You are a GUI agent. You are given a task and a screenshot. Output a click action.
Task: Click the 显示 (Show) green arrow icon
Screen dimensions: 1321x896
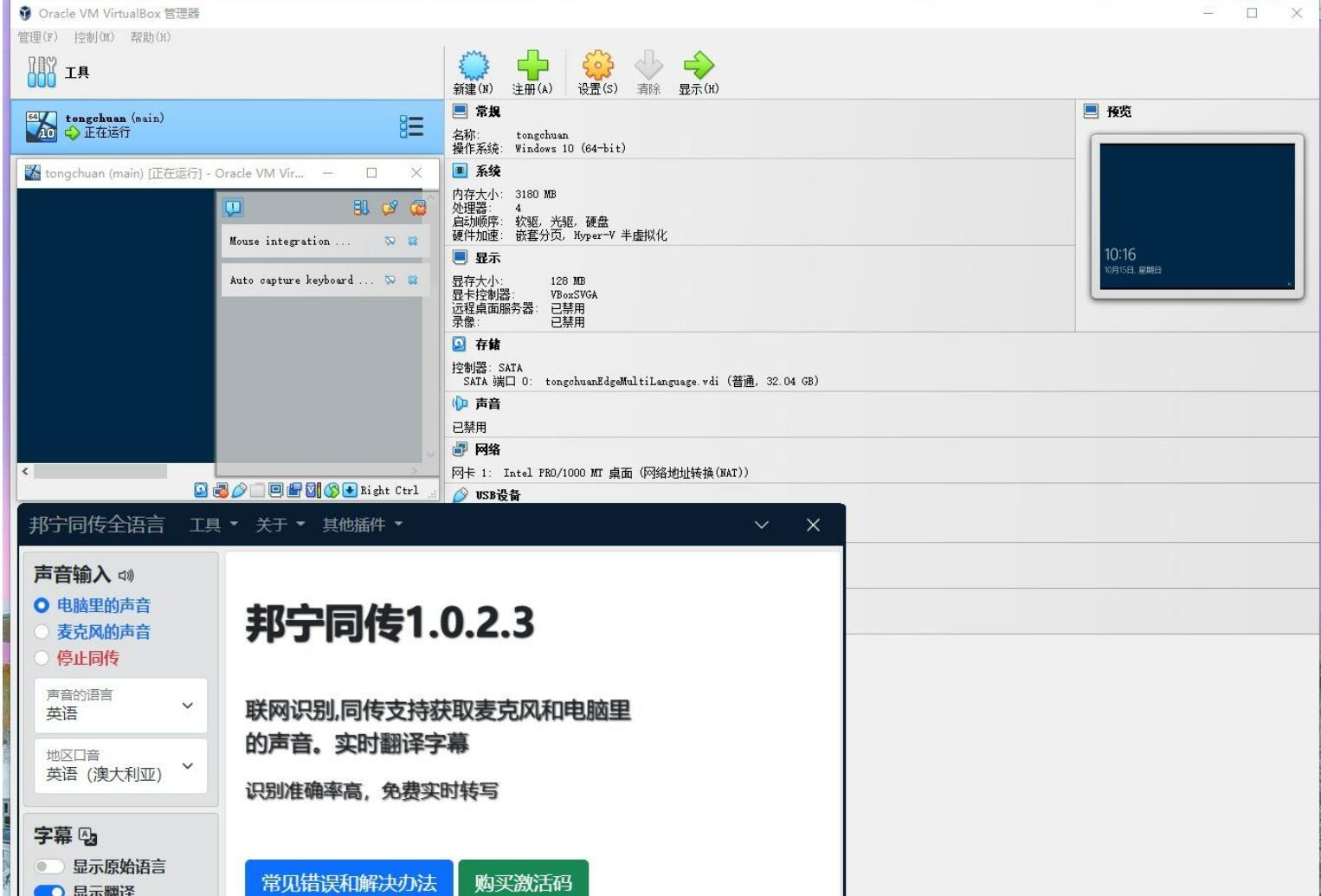click(x=699, y=66)
